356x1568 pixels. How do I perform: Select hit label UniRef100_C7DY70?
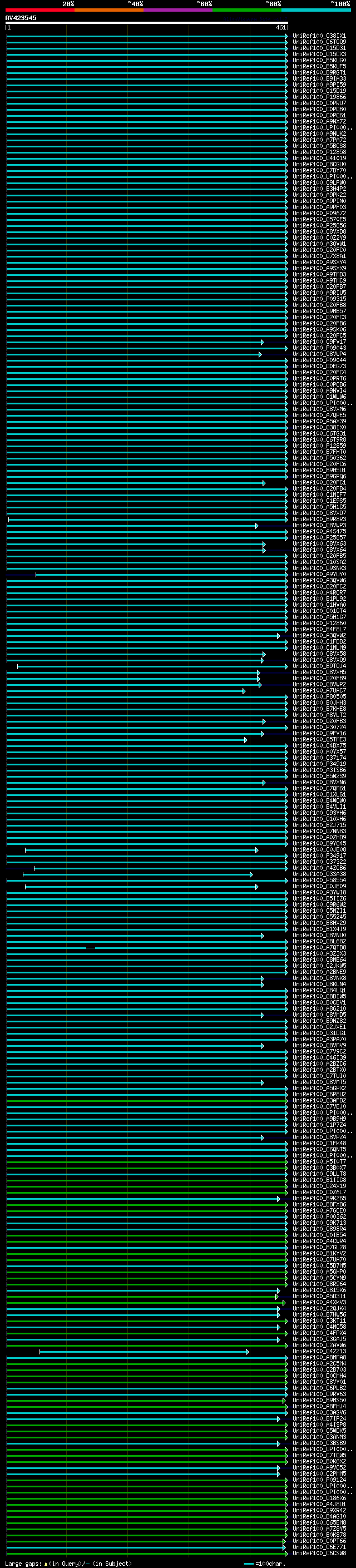319,170
